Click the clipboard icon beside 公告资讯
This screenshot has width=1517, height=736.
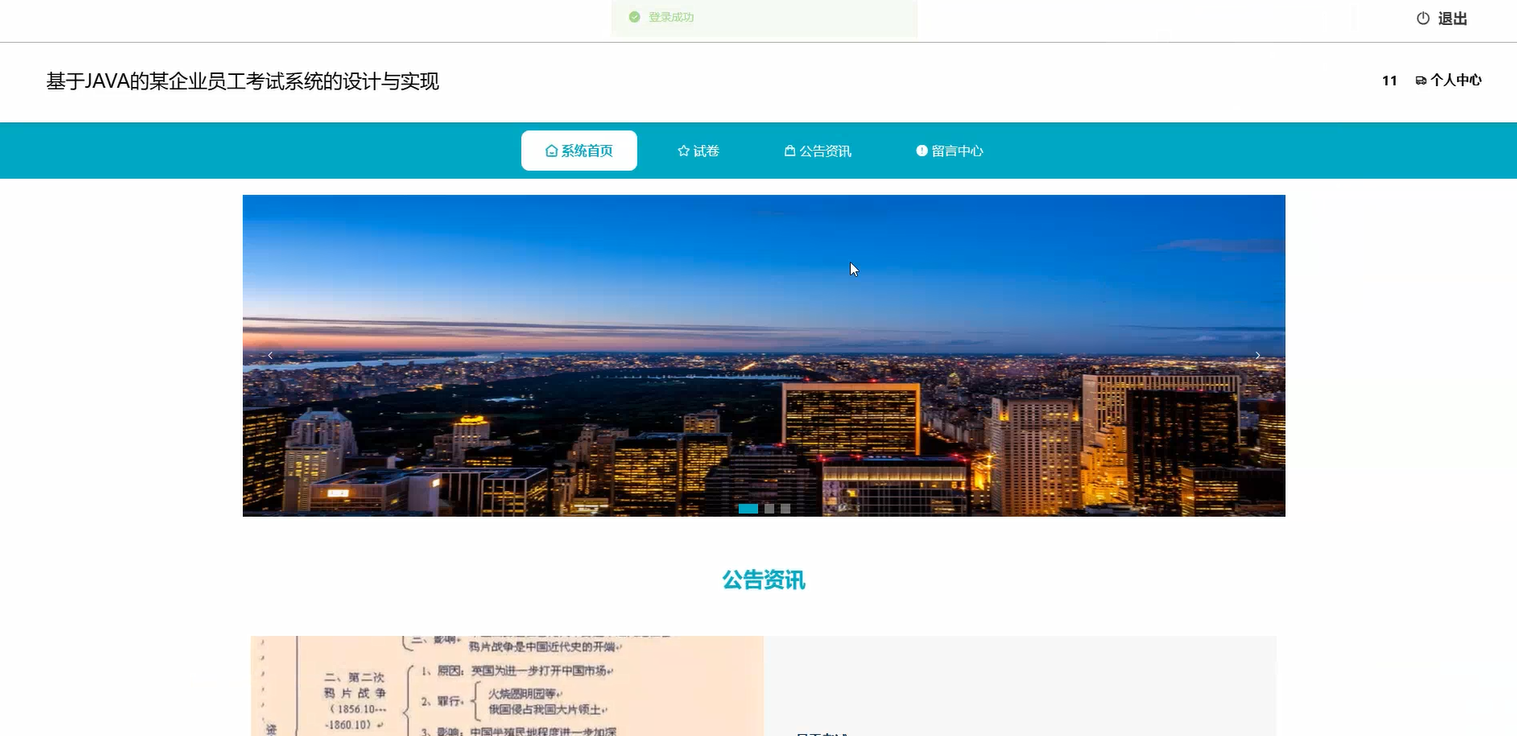[788, 150]
